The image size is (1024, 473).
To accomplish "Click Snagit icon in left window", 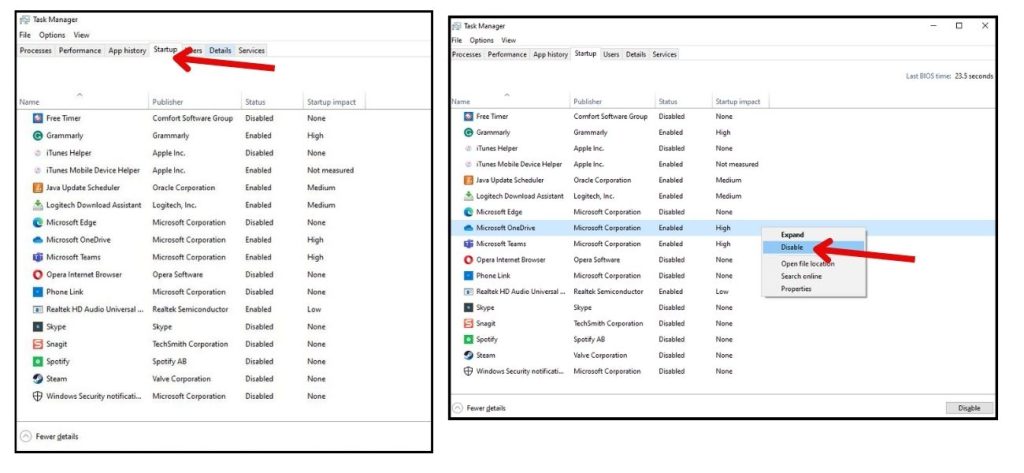I will pos(38,344).
